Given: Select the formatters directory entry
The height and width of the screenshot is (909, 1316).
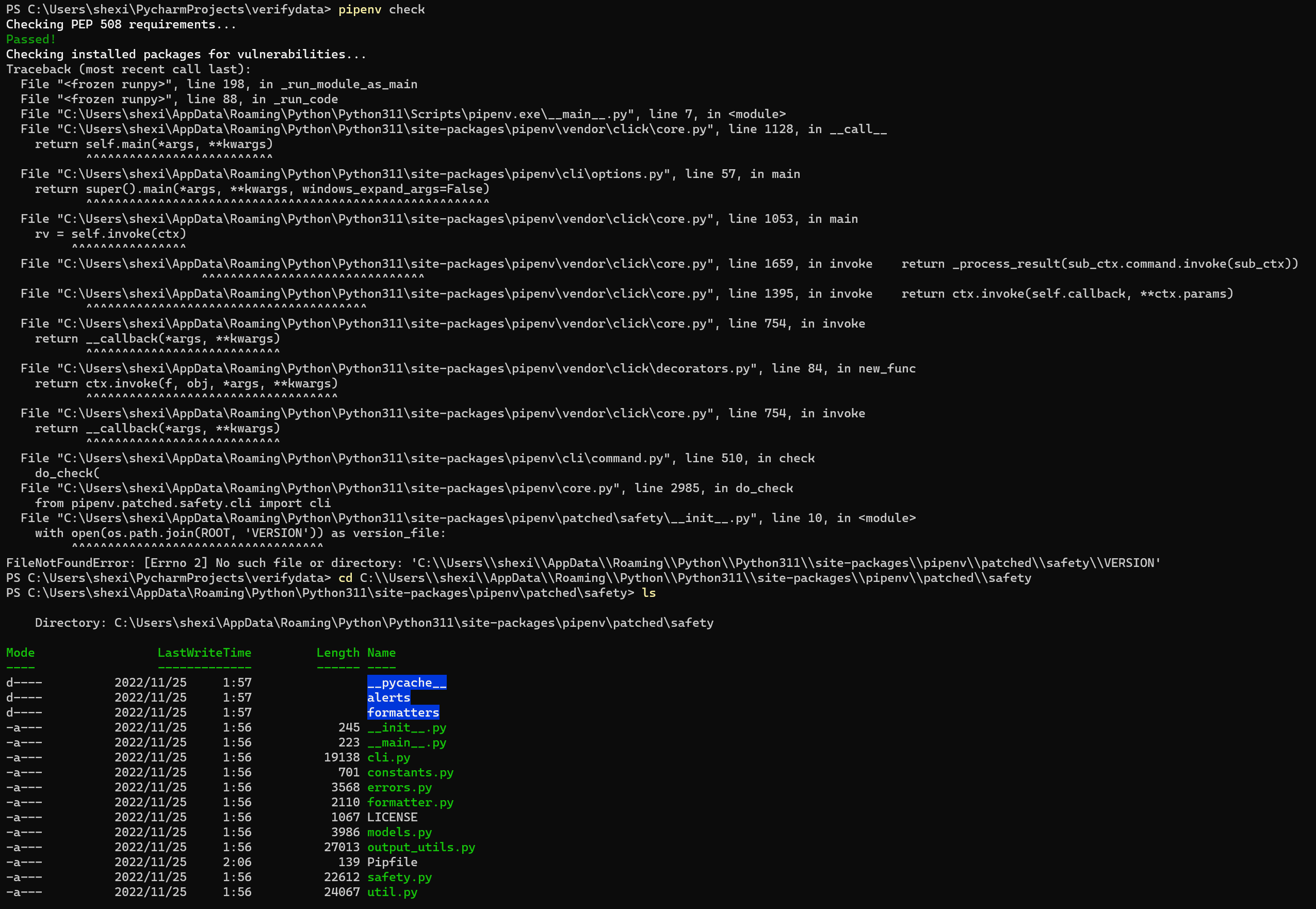Looking at the screenshot, I should pyautogui.click(x=404, y=712).
